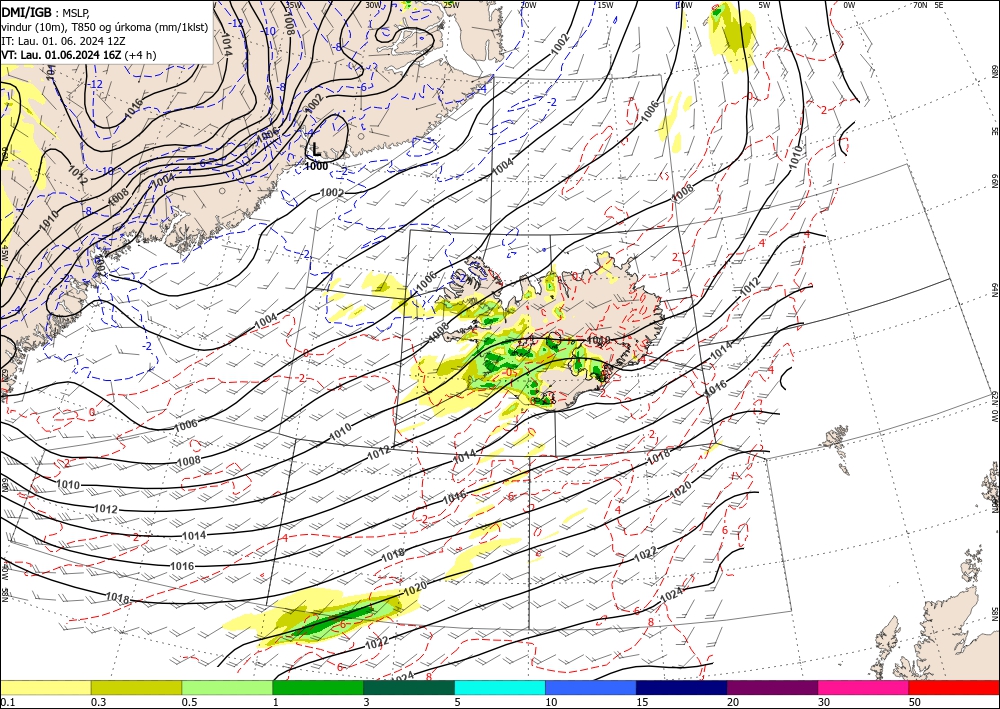Image resolution: width=1000 pixels, height=709 pixels.
Task: Click the navy 15–20 mm legend swatch
Action: point(682,687)
